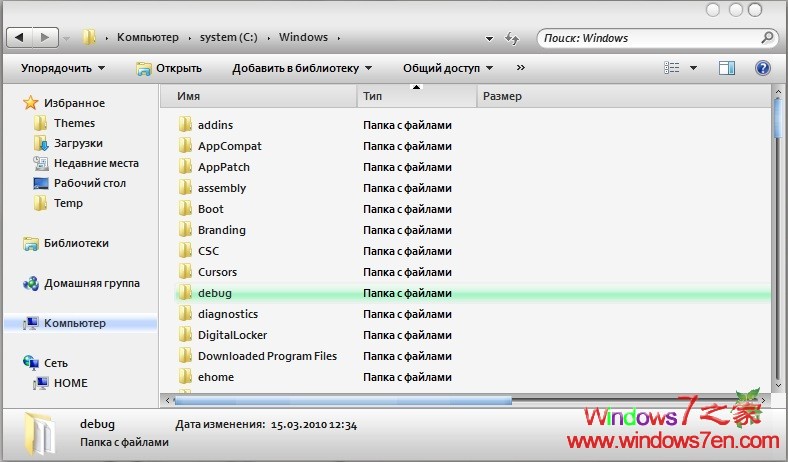Click the folder icon in the address bar

tap(89, 37)
